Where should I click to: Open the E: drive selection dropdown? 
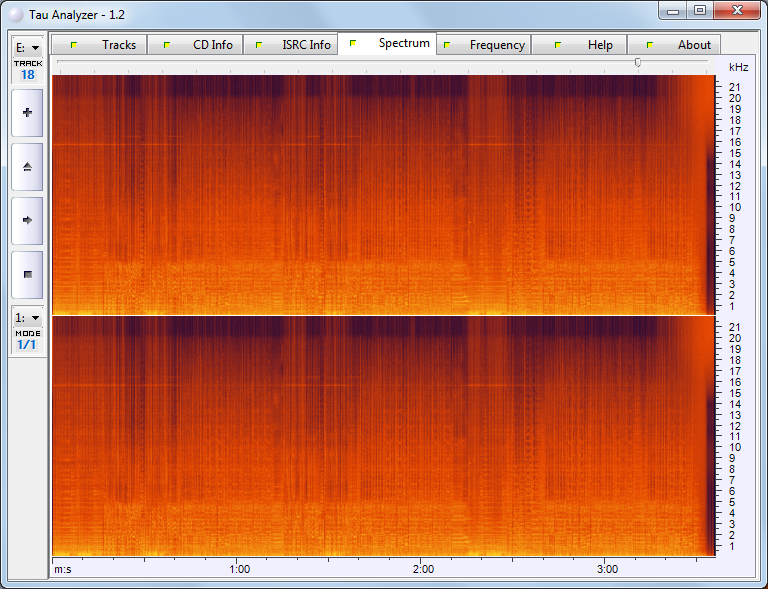27,47
